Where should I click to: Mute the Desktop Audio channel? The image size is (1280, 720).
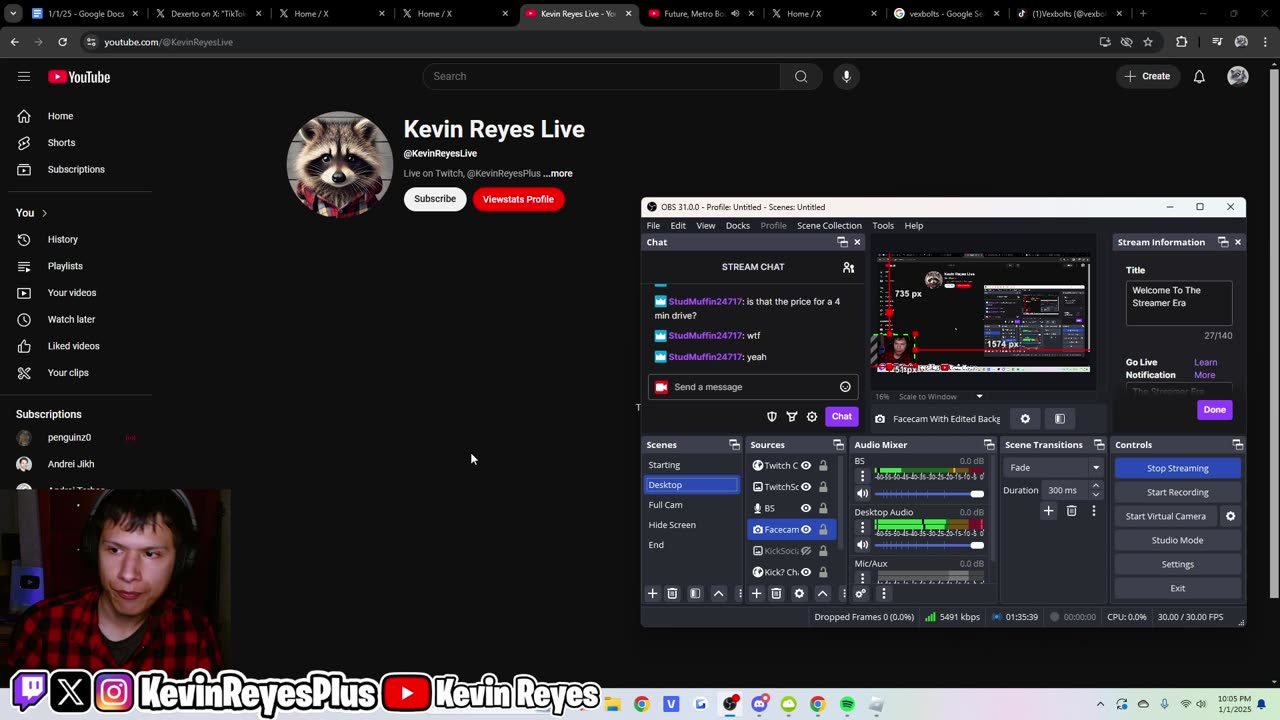click(862, 545)
